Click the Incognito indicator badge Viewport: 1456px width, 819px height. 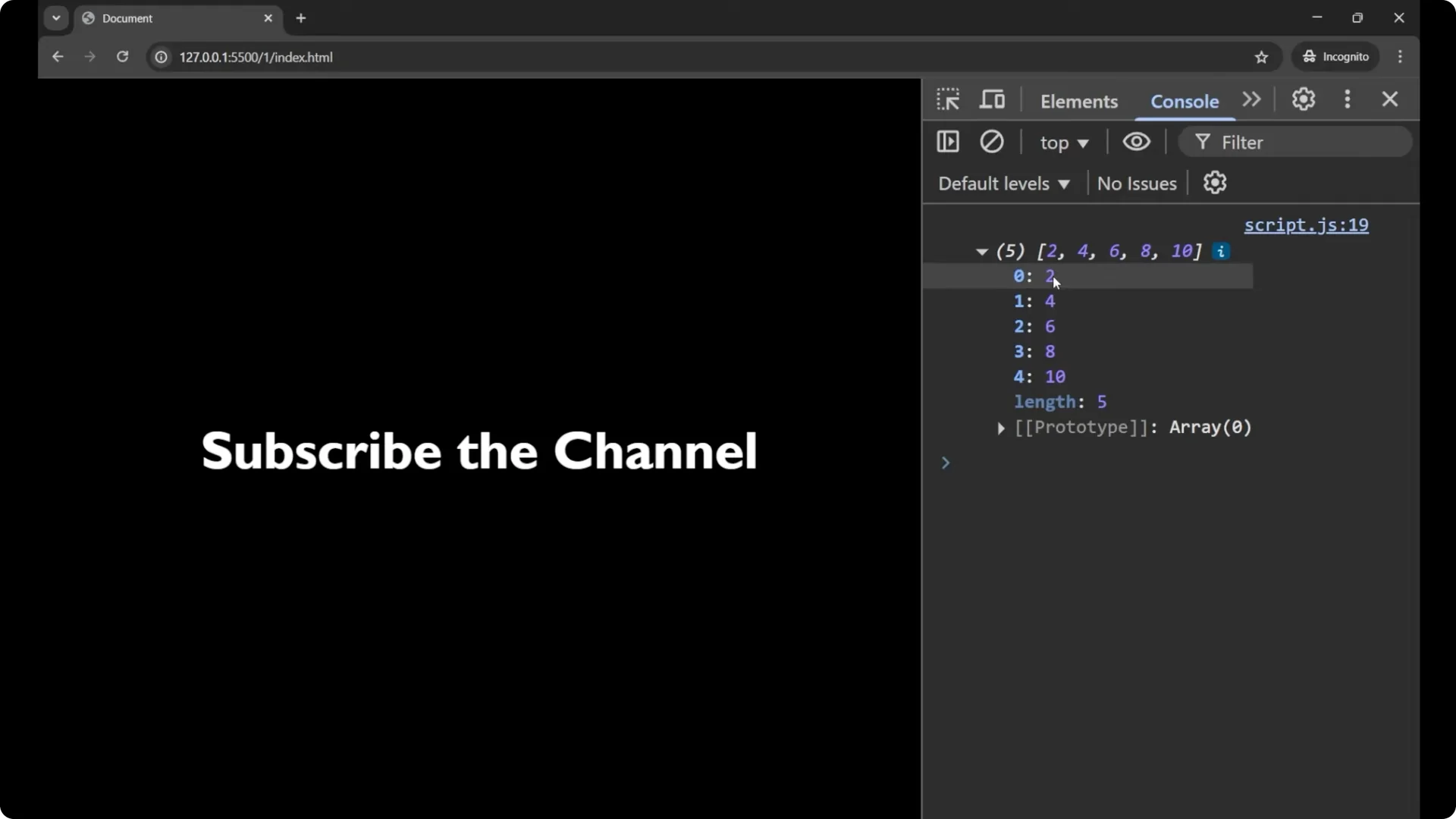(x=1335, y=57)
